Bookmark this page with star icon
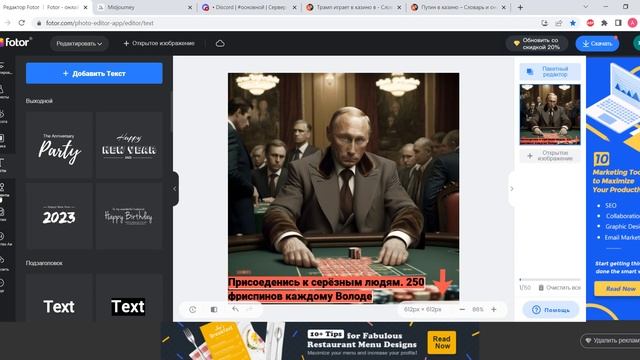Image resolution: width=640 pixels, height=360 pixels. click(573, 23)
